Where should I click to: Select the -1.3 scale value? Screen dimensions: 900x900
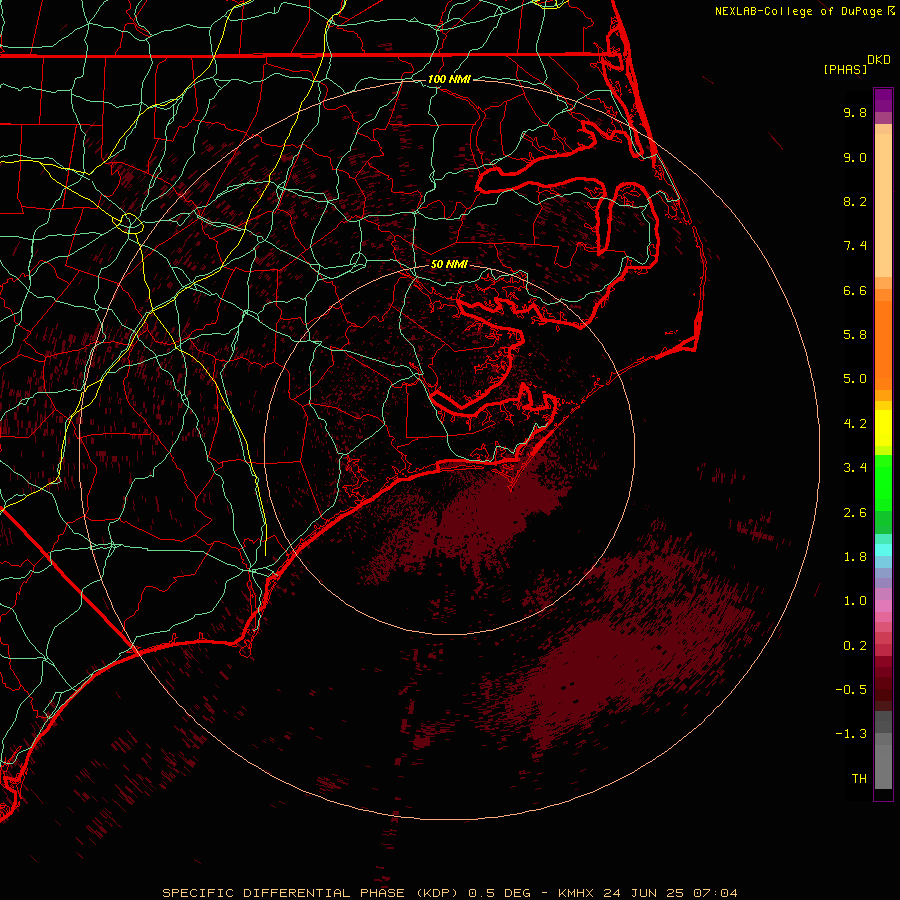851,734
